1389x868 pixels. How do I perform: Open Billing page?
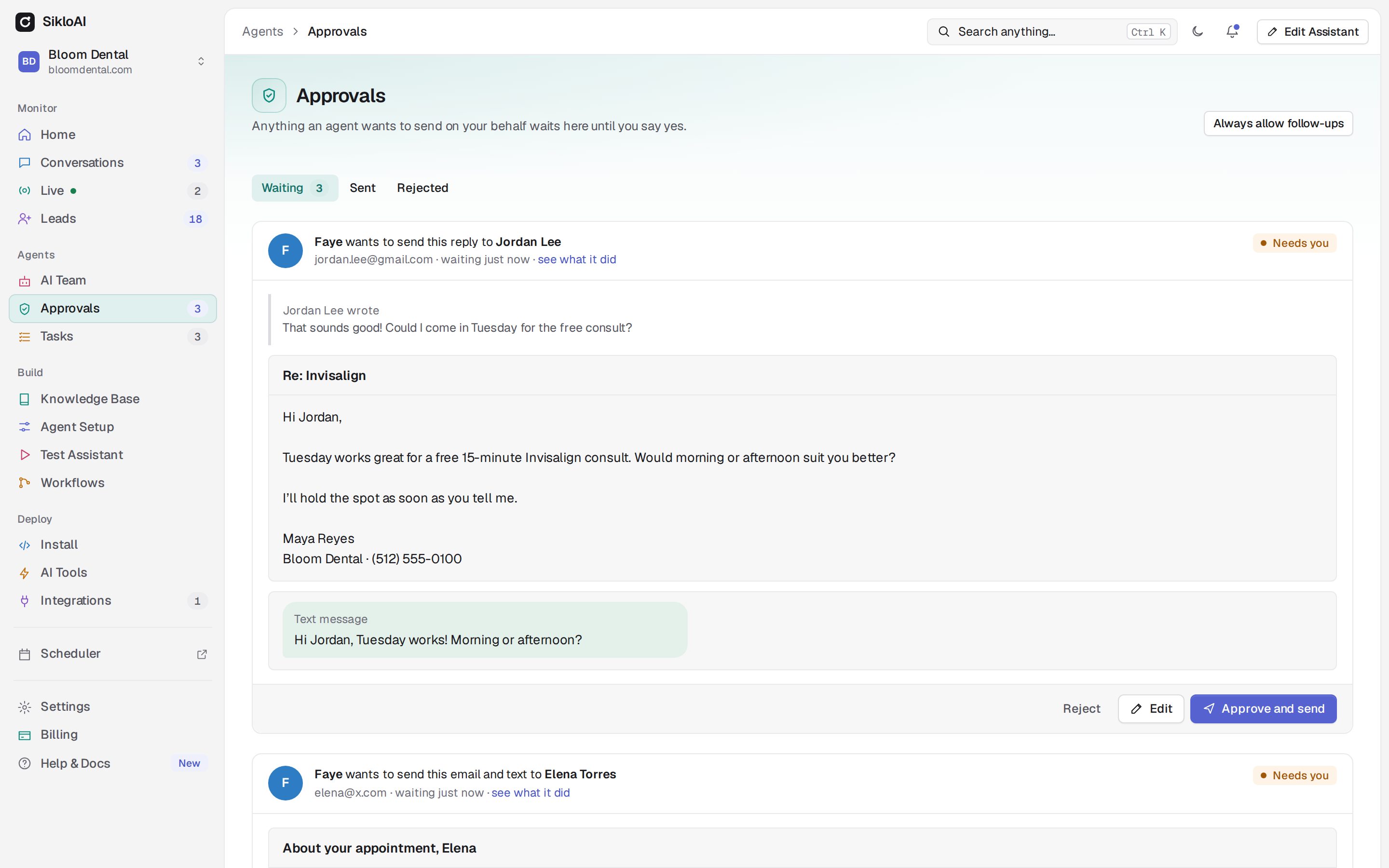[112, 735]
